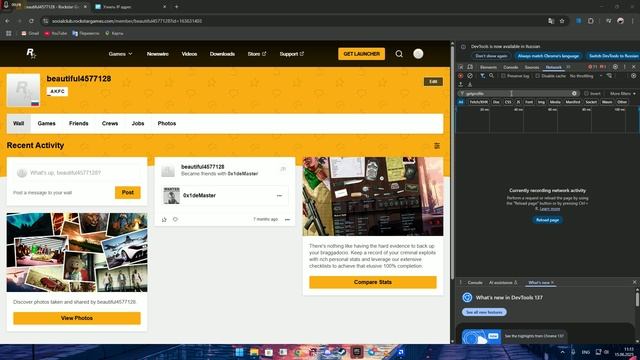This screenshot has height=360, width=640.
Task: Open the account avatar menu in header
Action: pos(418,54)
